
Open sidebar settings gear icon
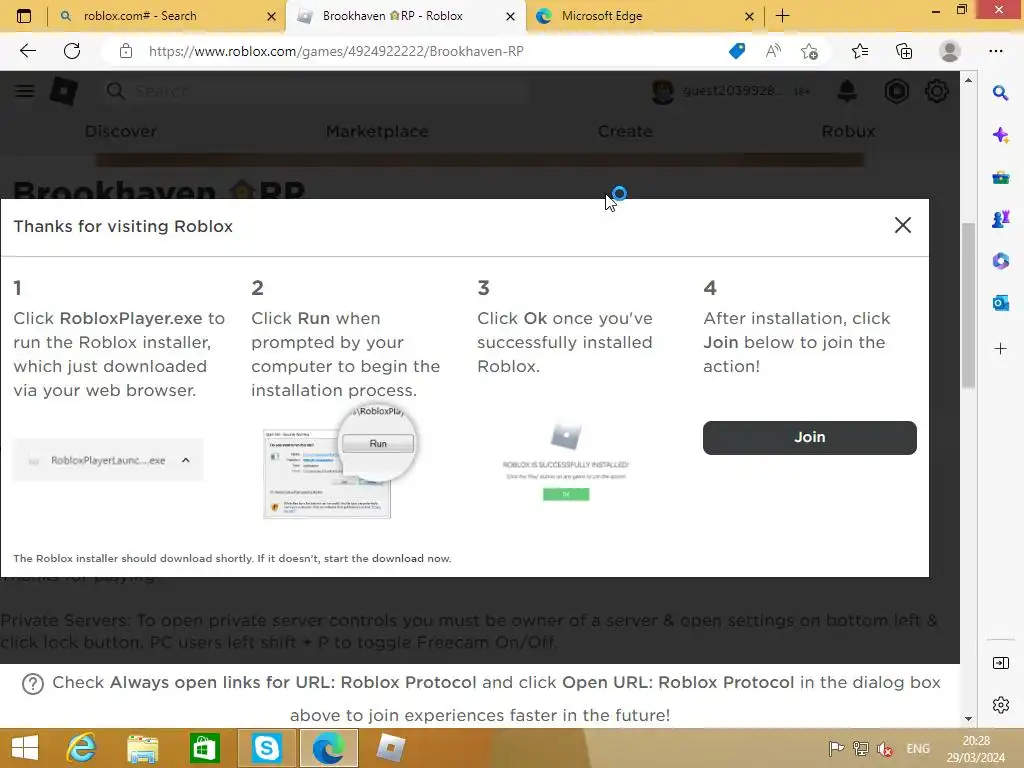click(1000, 705)
